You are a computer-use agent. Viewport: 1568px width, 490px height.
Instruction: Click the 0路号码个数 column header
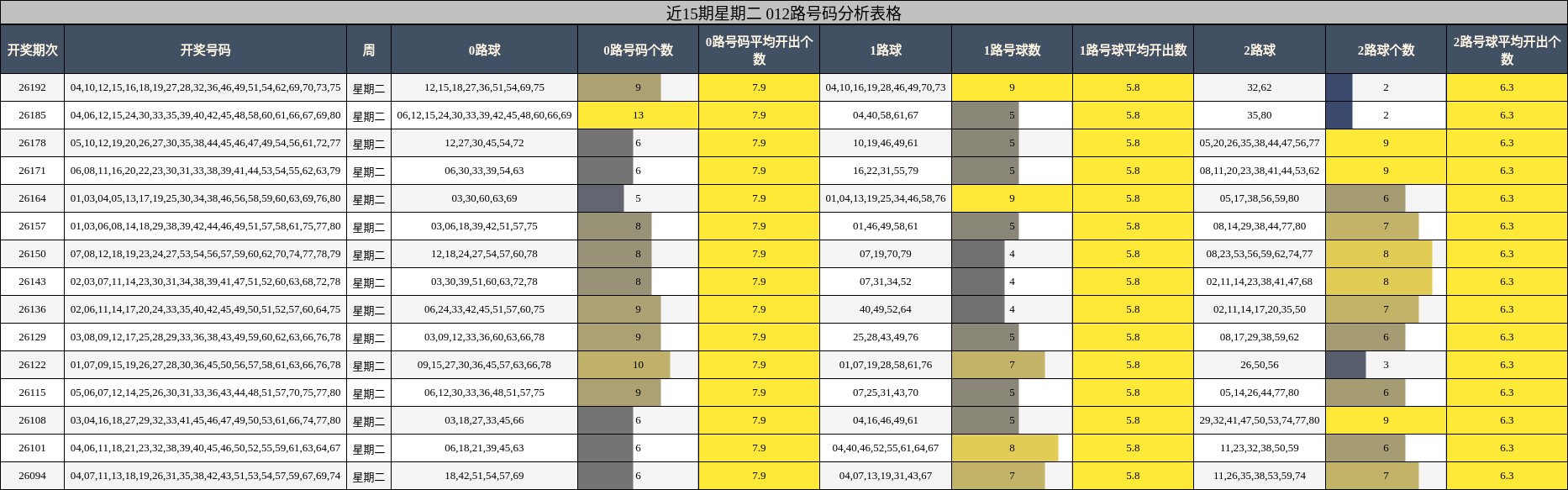(x=638, y=50)
